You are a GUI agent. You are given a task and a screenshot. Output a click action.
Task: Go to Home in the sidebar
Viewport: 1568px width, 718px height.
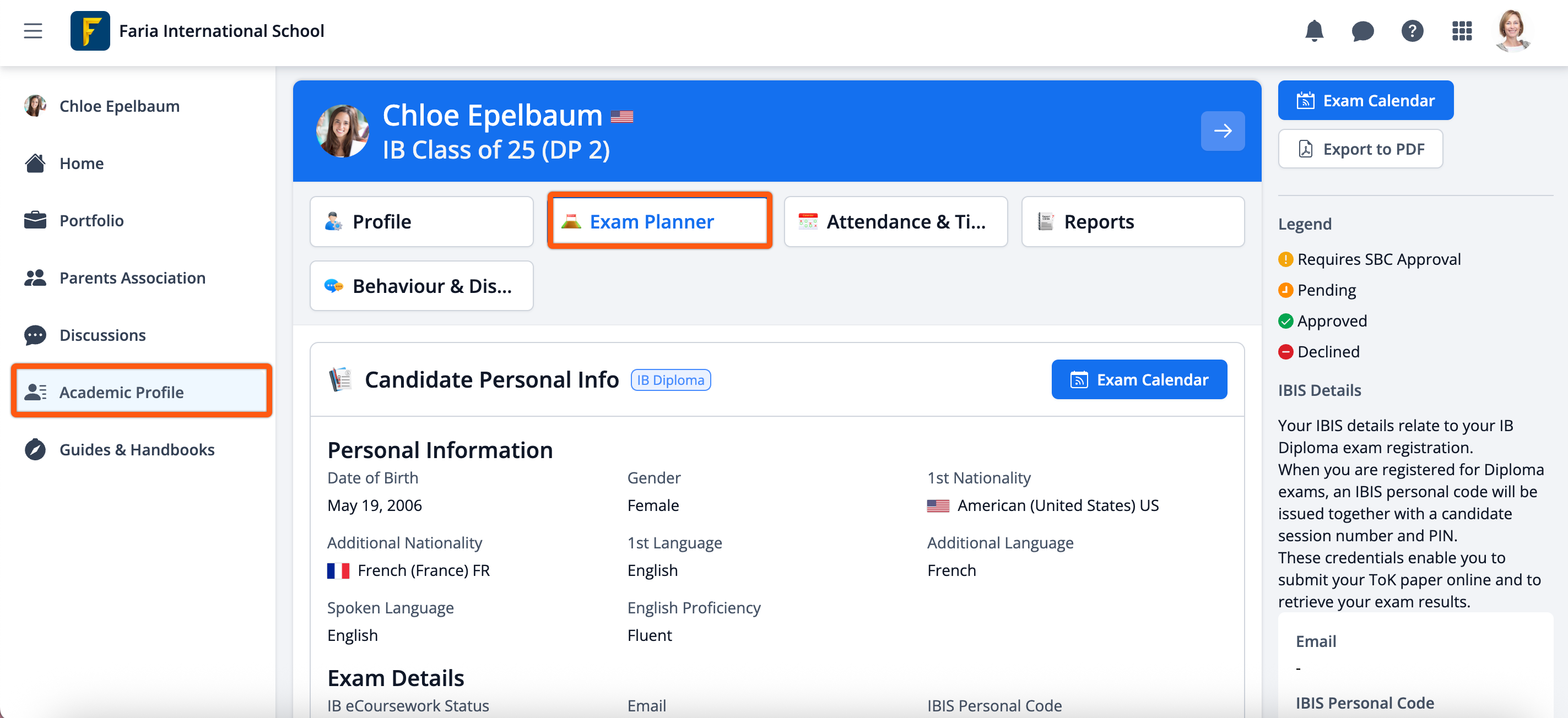[x=81, y=163]
